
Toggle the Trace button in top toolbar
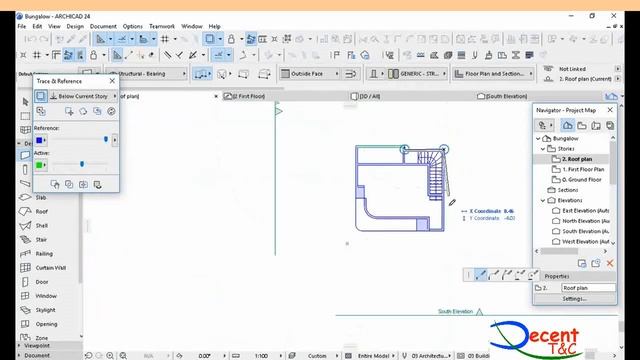210,39
